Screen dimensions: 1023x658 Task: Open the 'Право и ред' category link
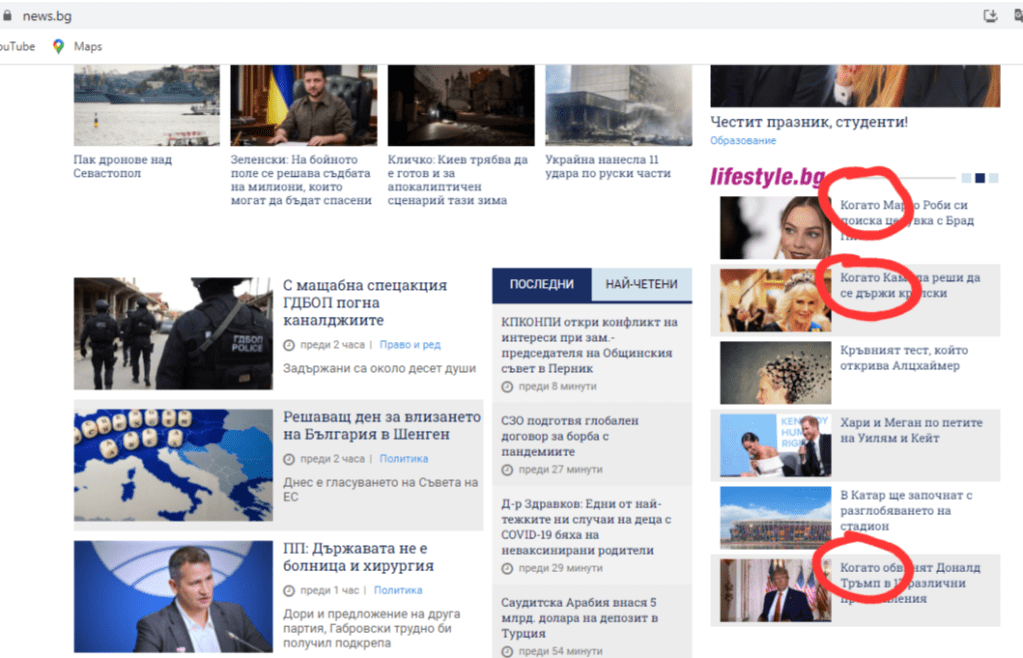410,345
